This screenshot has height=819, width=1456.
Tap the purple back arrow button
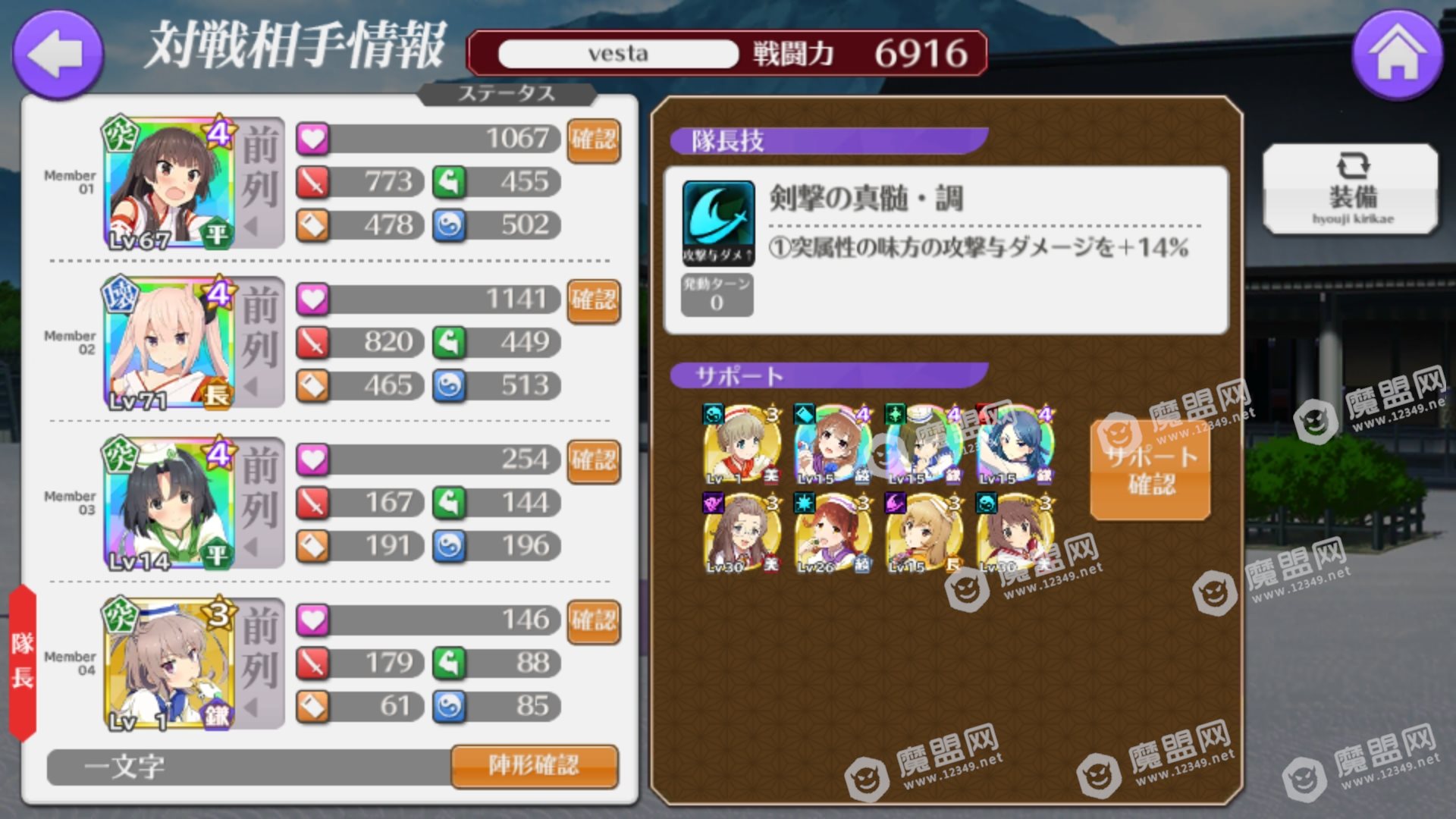58,53
